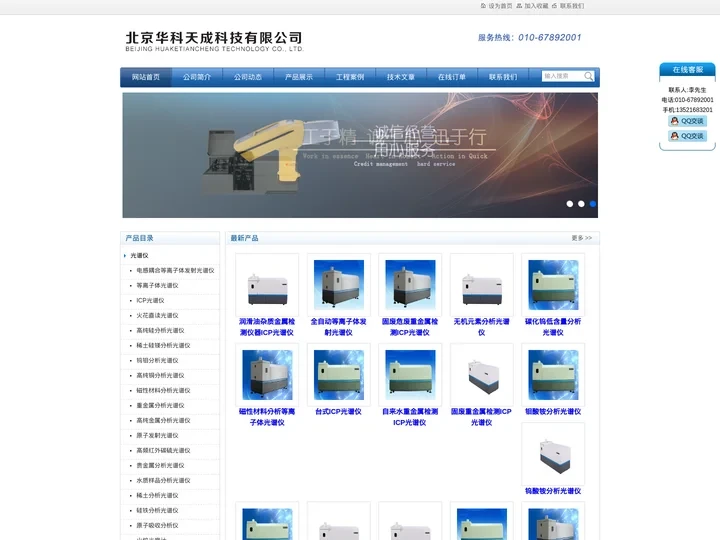Open the second QQ交谈 chat button
This screenshot has height=540, width=720.
pyautogui.click(x=687, y=136)
